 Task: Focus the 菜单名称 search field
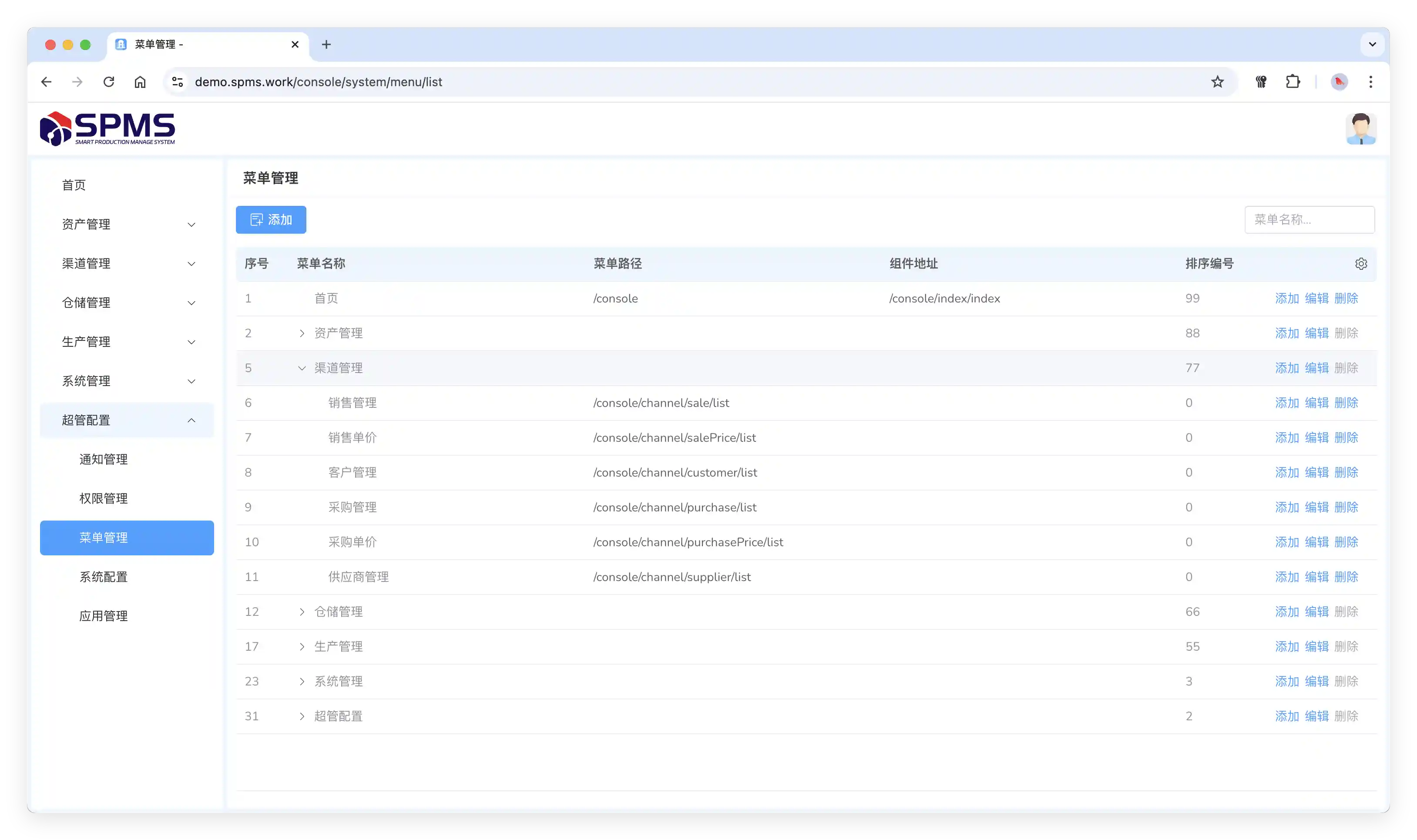coord(1309,220)
